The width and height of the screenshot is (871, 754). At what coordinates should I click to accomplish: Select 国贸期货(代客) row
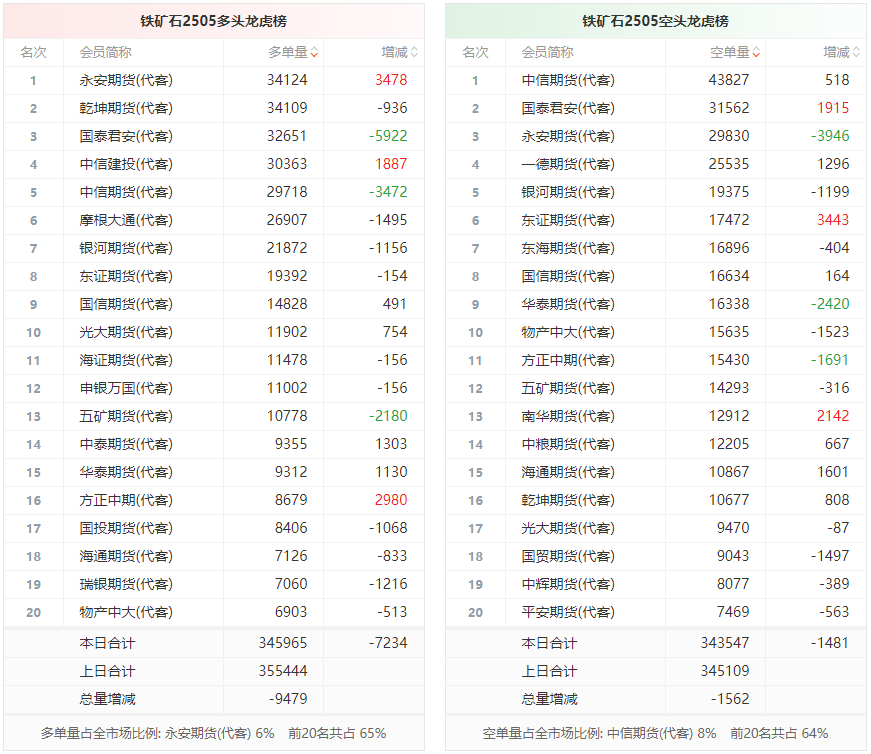point(655,556)
